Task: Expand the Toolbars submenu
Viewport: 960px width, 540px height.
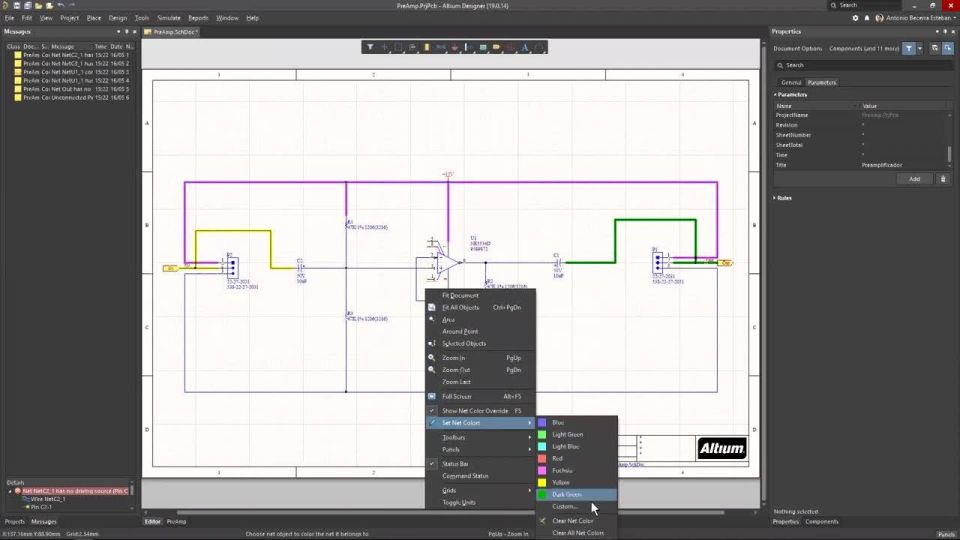Action: [480, 438]
